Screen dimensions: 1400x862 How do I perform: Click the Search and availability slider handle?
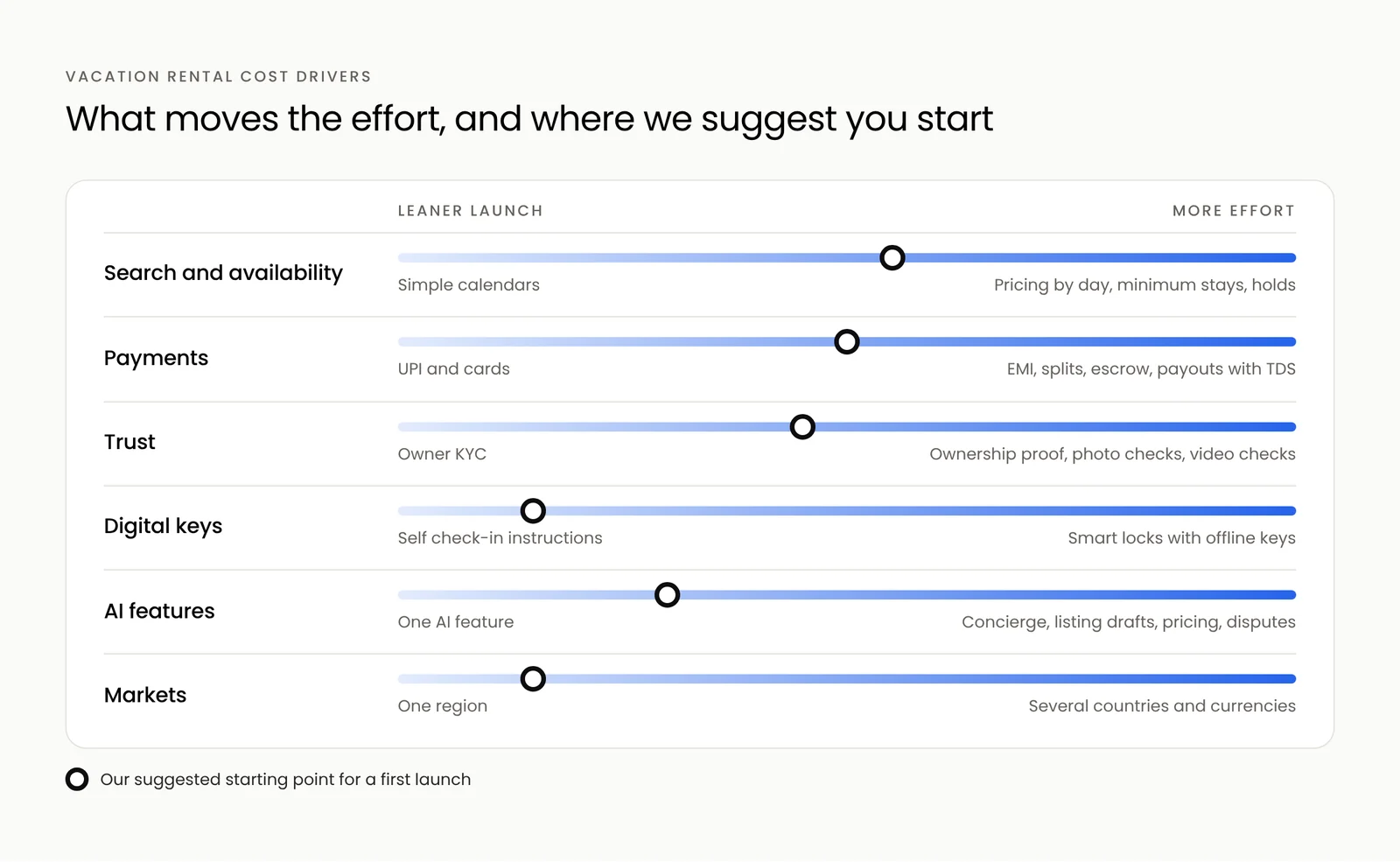(892, 258)
